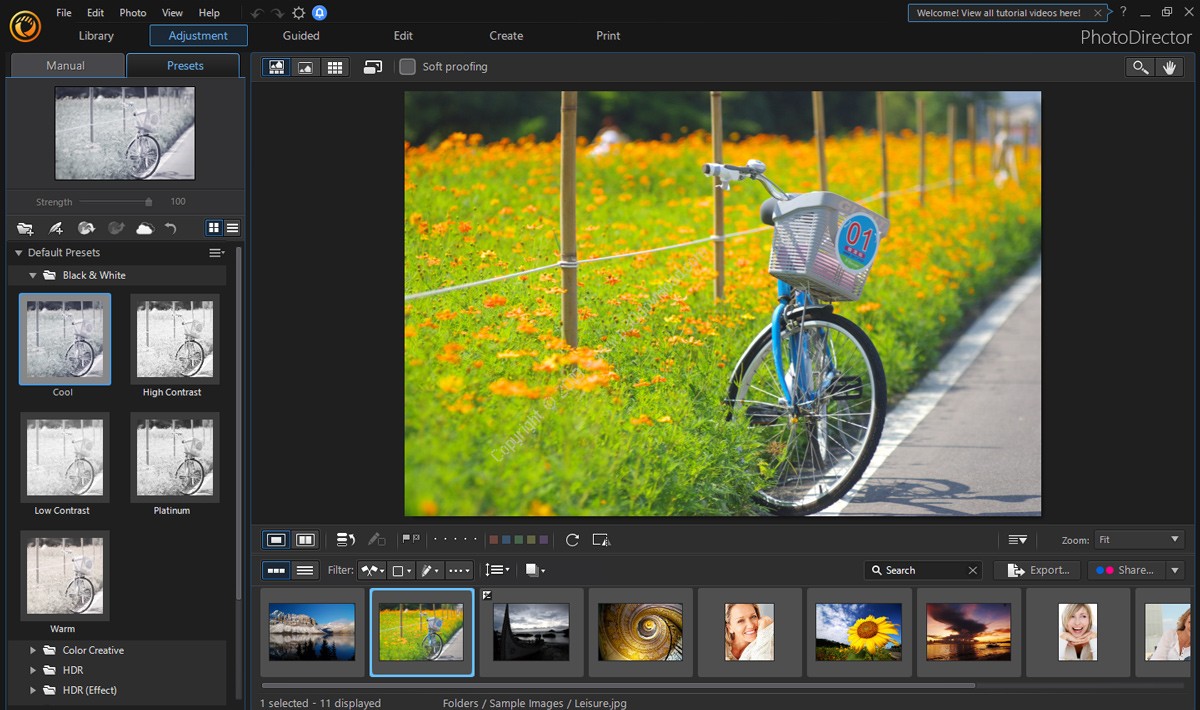Click the download presets from DirectorZone icon
1200x710 pixels.
click(x=87, y=228)
